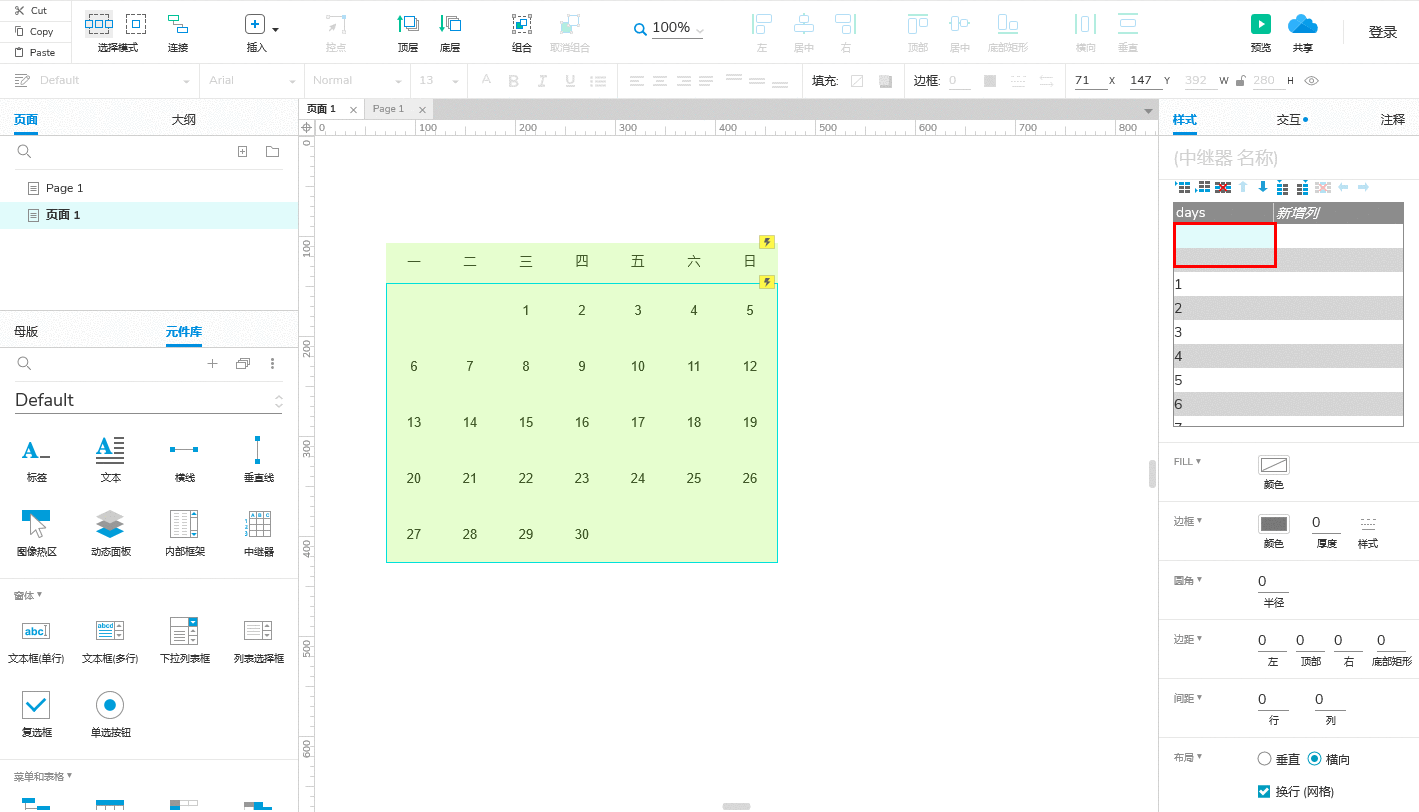1419x812 pixels.
Task: Select intersected selection mode icon
Action: point(99,24)
